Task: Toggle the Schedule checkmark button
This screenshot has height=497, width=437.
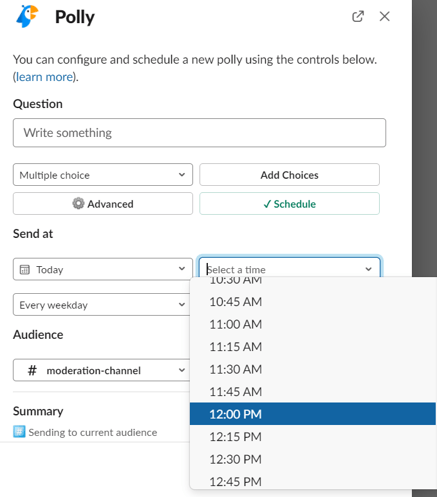Action: coord(289,204)
